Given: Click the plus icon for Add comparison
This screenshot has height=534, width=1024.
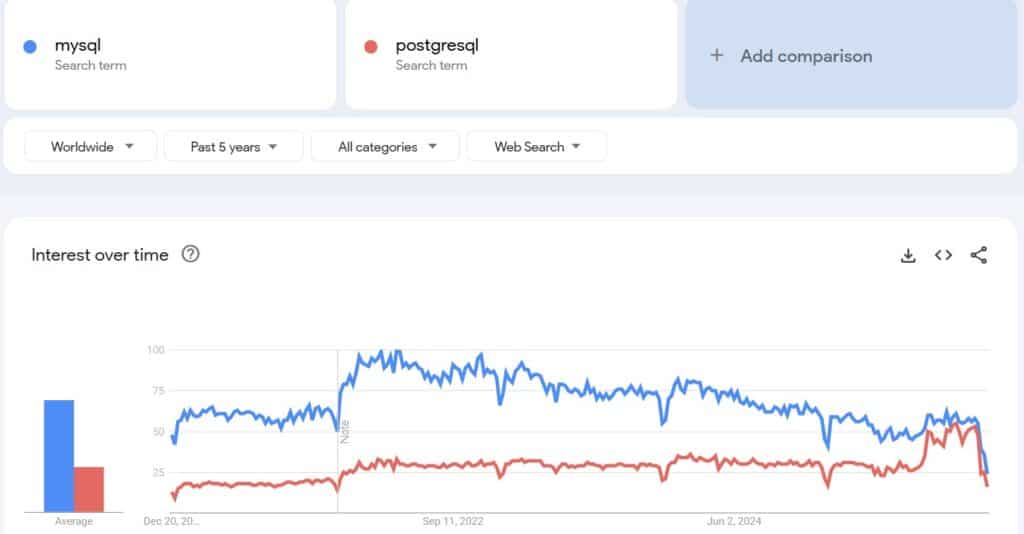Looking at the screenshot, I should click(x=716, y=56).
